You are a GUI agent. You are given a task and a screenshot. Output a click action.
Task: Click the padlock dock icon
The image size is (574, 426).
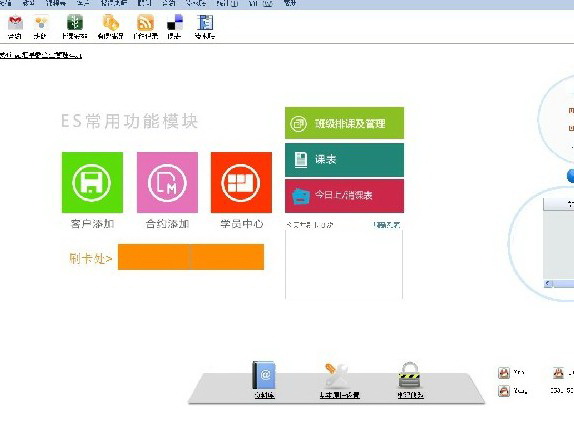coord(410,375)
